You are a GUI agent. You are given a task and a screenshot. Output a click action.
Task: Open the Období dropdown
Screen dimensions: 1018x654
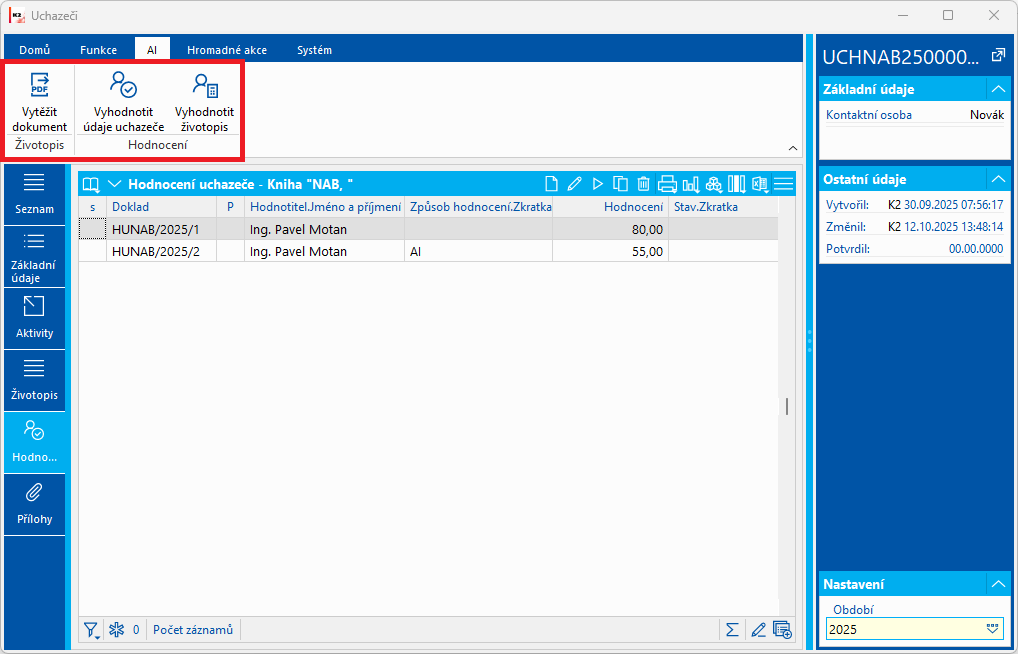992,629
